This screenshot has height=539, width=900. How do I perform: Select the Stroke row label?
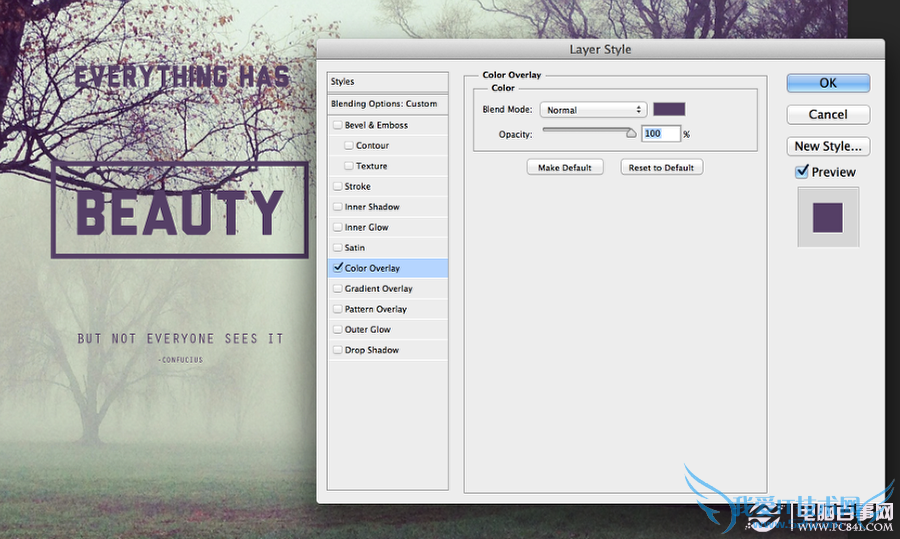pyautogui.click(x=357, y=187)
